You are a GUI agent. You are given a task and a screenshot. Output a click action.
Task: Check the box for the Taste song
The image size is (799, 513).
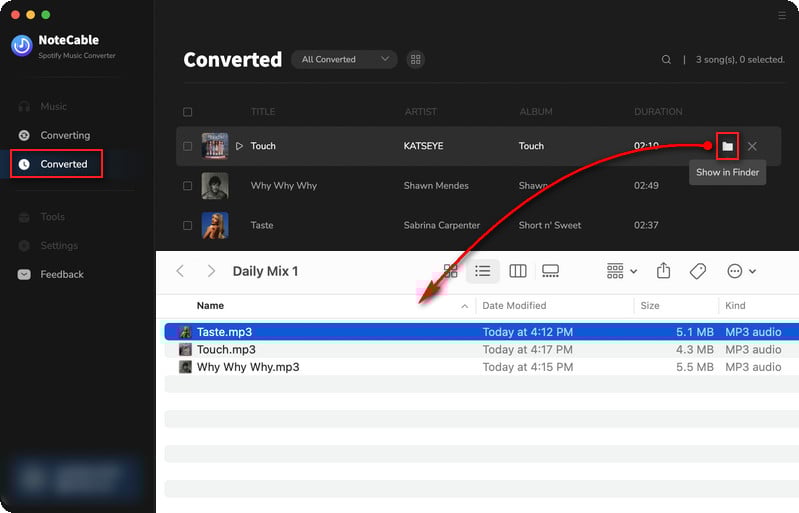[188, 225]
